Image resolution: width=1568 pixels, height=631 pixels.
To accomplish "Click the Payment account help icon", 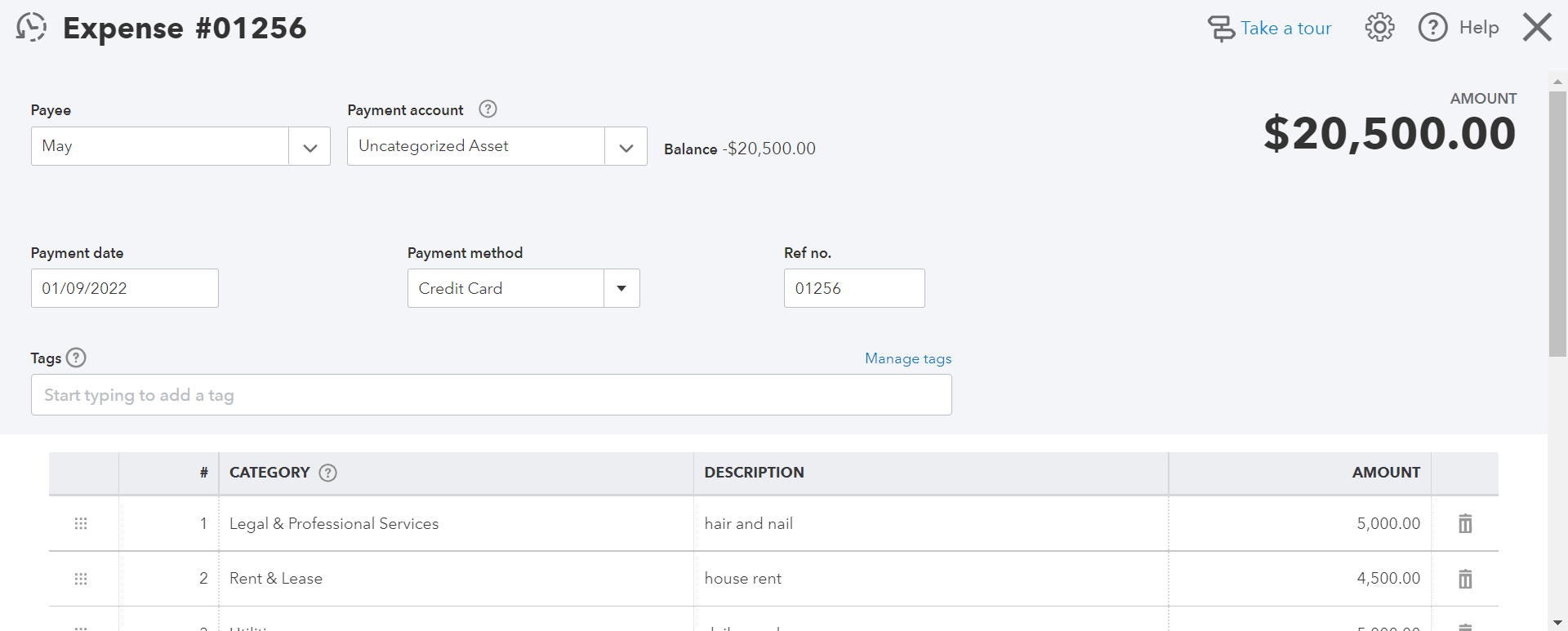I will coord(488,109).
